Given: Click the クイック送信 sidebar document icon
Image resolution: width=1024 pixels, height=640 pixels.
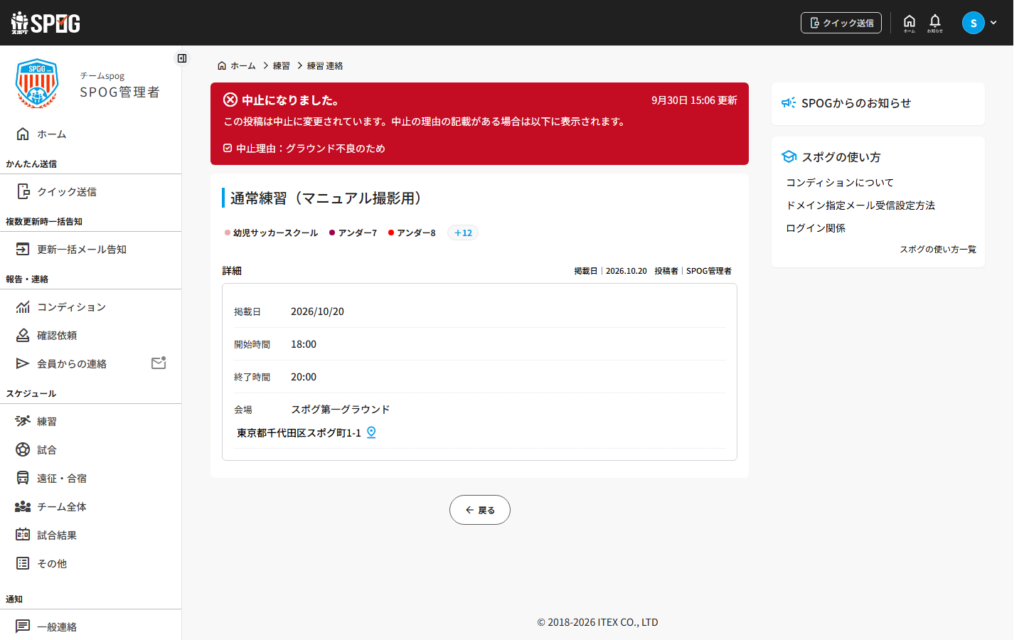Looking at the screenshot, I should pos(23,191).
